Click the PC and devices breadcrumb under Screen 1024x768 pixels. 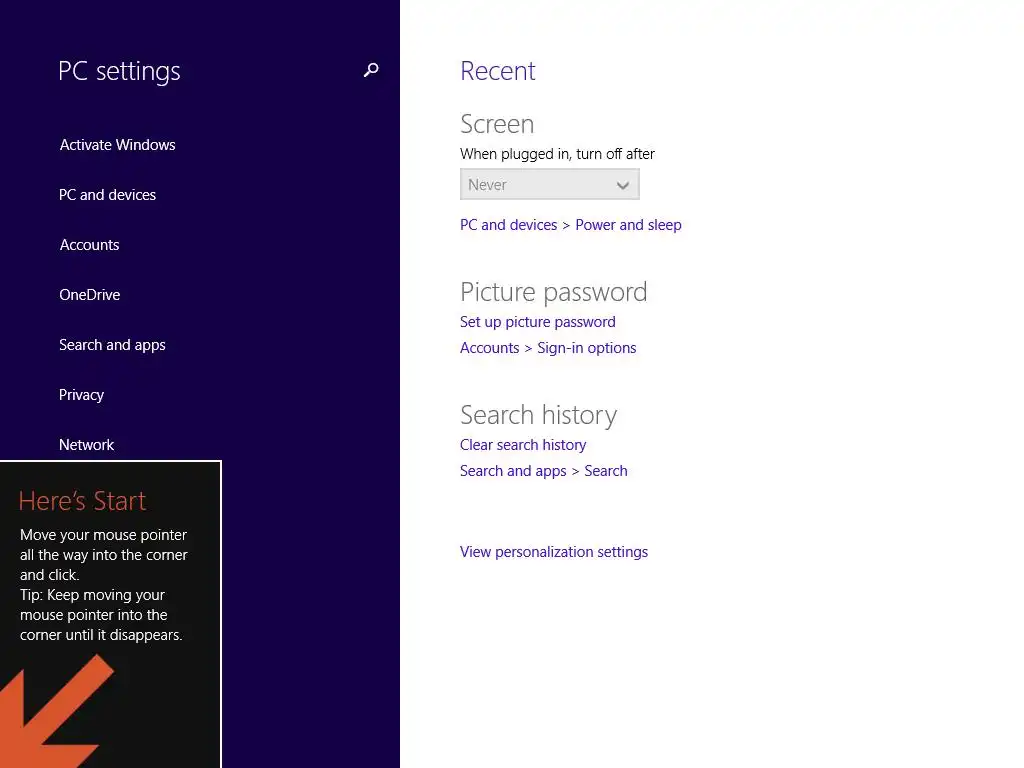pos(508,225)
